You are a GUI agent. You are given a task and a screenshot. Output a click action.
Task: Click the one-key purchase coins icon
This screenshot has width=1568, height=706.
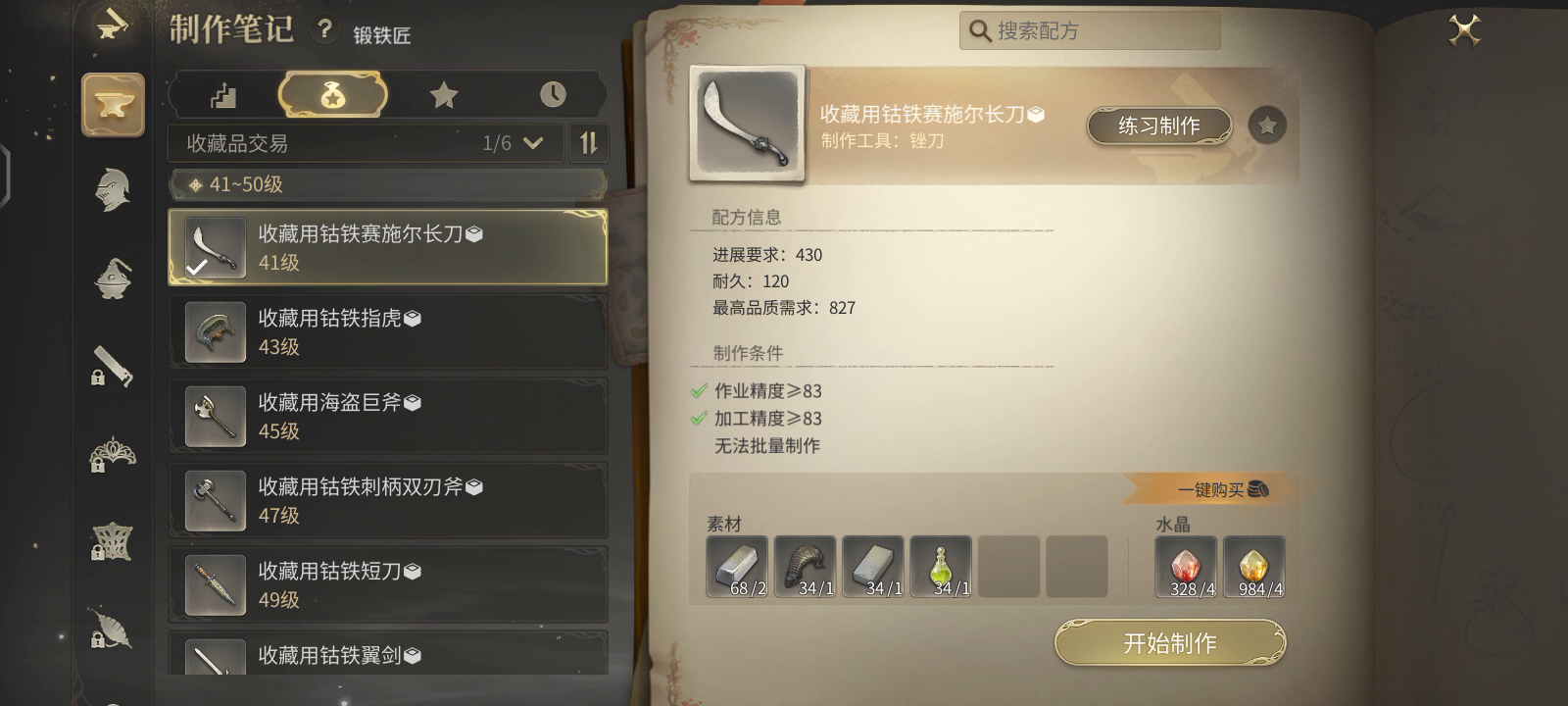pyautogui.click(x=1258, y=488)
